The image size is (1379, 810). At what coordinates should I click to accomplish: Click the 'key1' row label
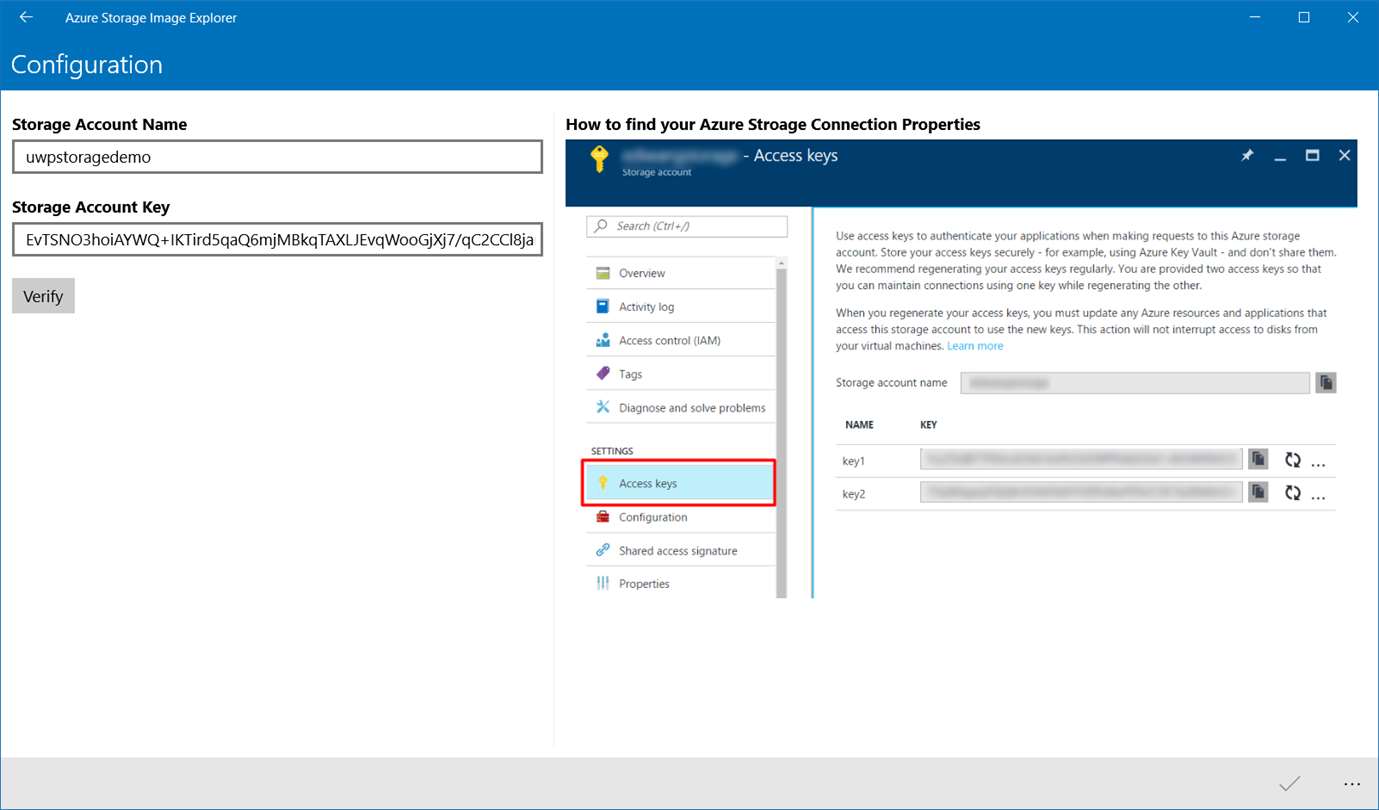(x=854, y=461)
